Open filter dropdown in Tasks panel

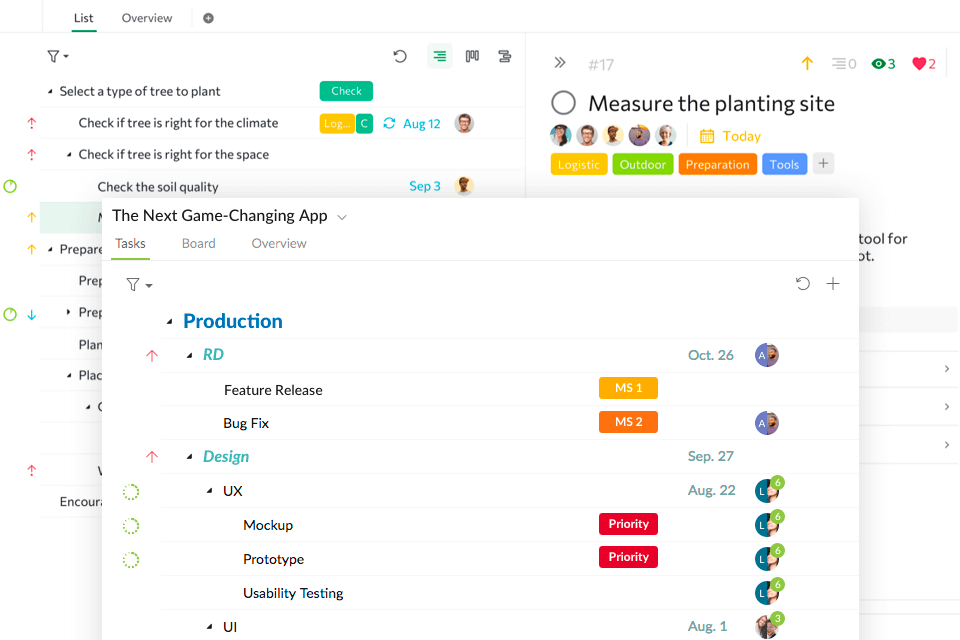pyautogui.click(x=138, y=285)
